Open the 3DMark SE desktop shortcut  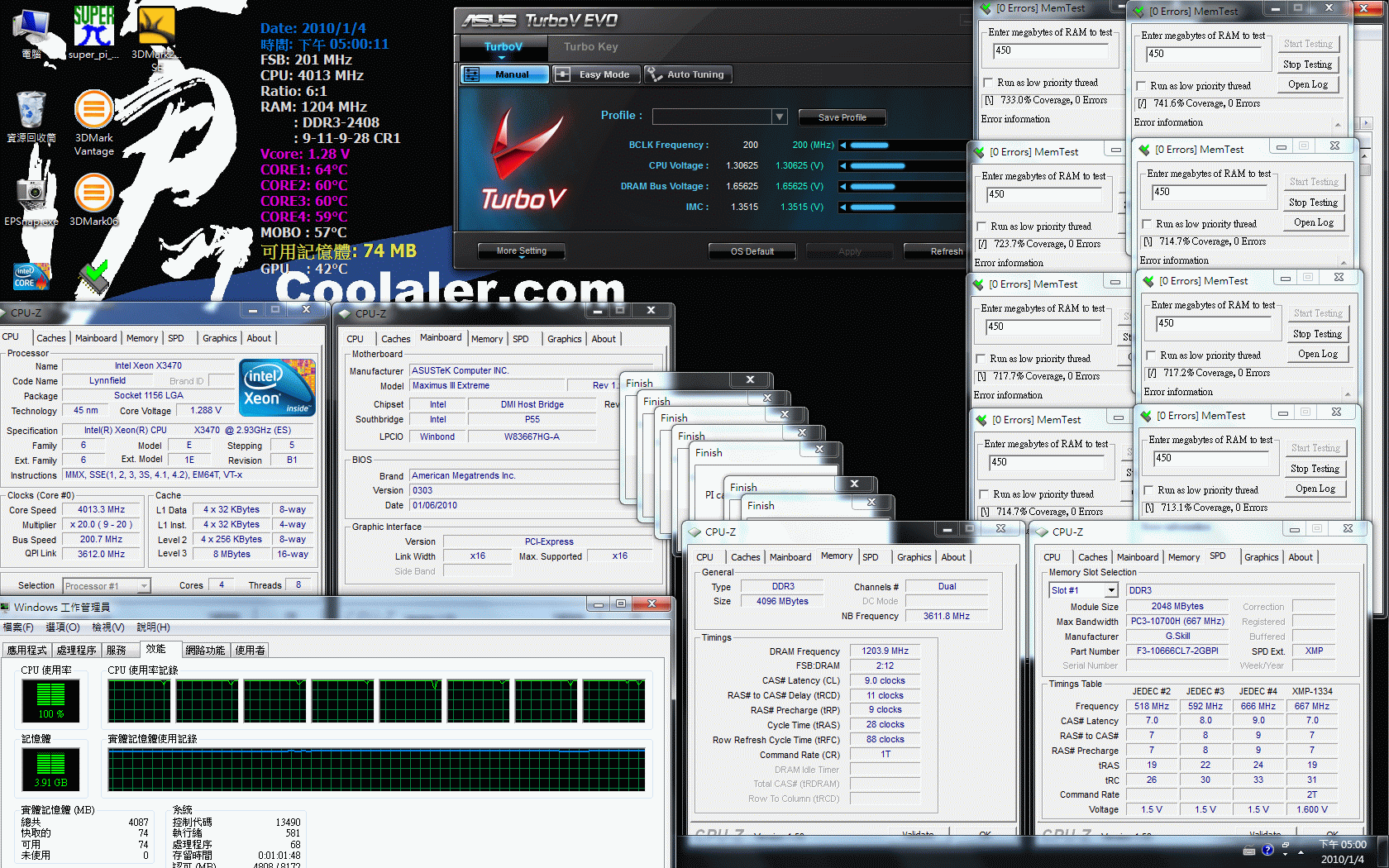pyautogui.click(x=156, y=37)
